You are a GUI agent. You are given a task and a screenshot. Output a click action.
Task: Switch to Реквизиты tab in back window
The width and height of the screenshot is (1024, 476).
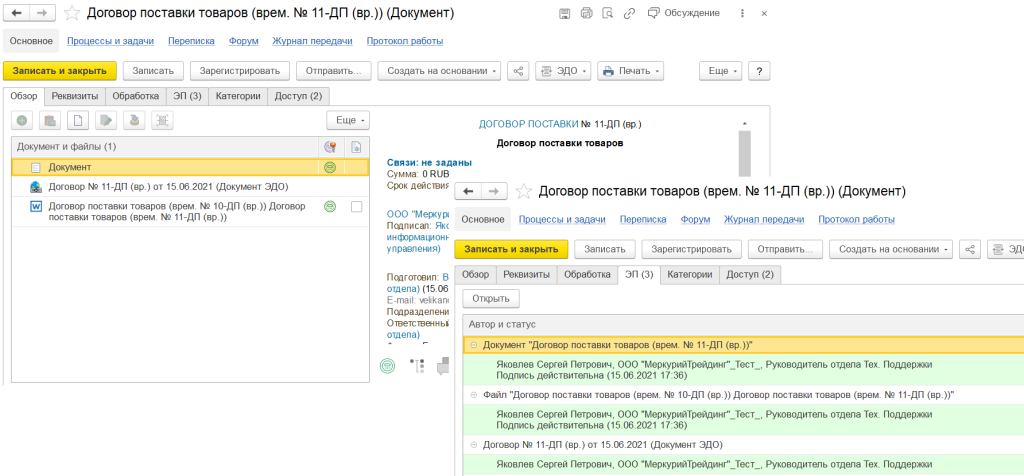click(x=76, y=96)
